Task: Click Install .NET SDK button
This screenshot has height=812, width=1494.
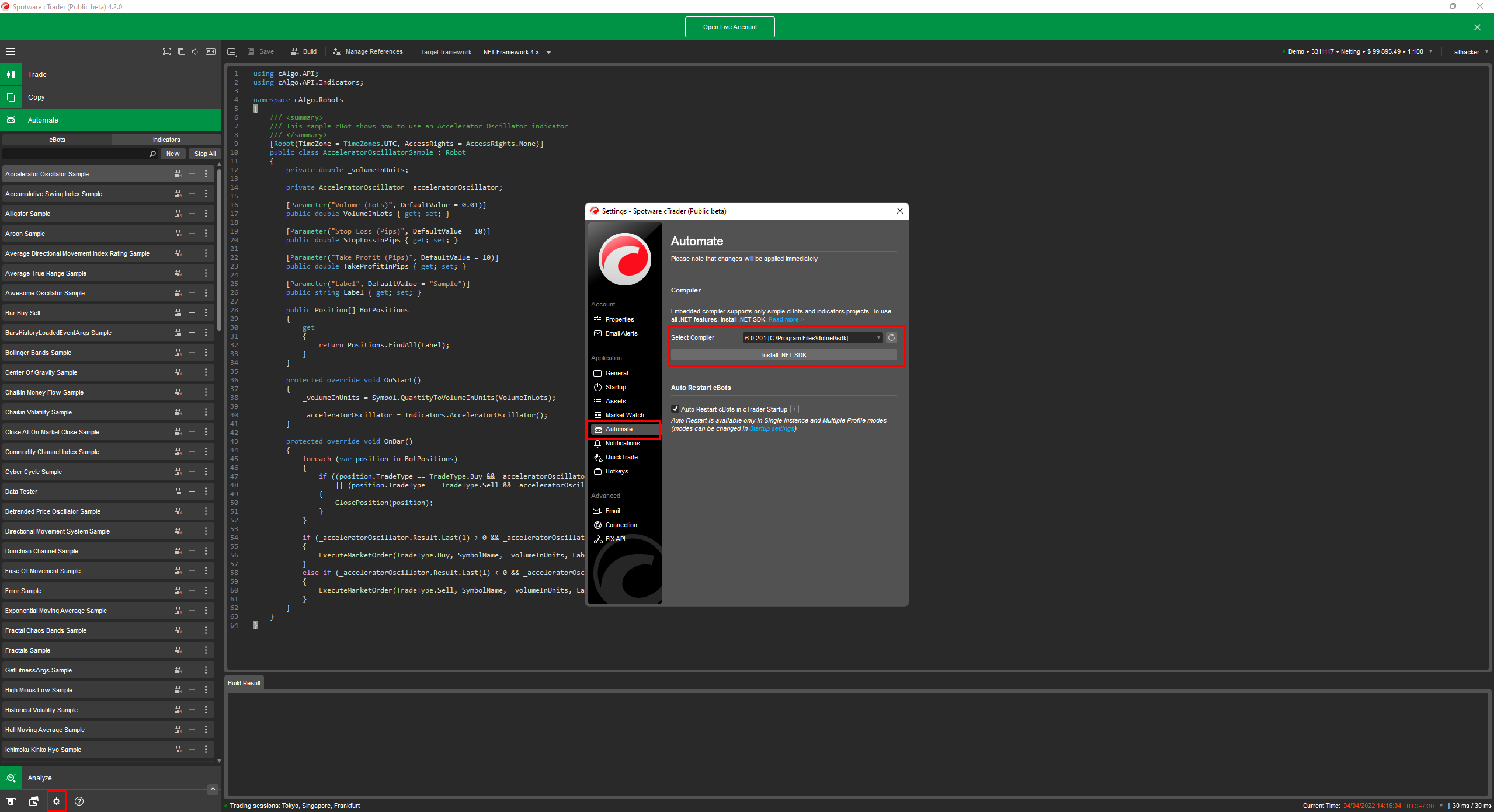Action: pos(784,355)
